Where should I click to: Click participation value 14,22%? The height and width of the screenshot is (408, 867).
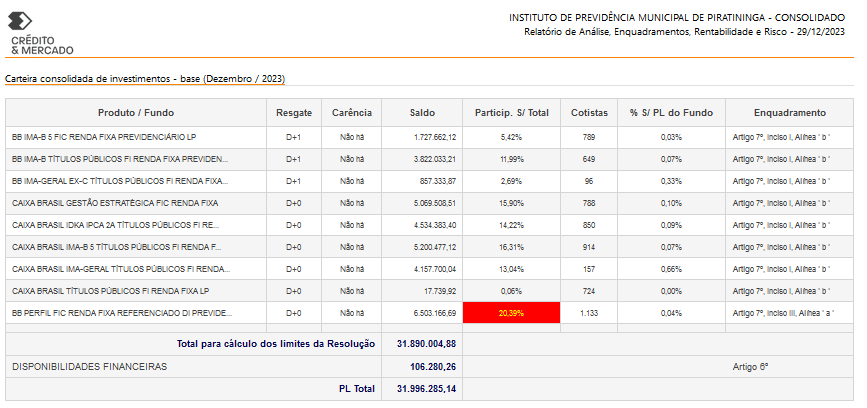(511, 225)
